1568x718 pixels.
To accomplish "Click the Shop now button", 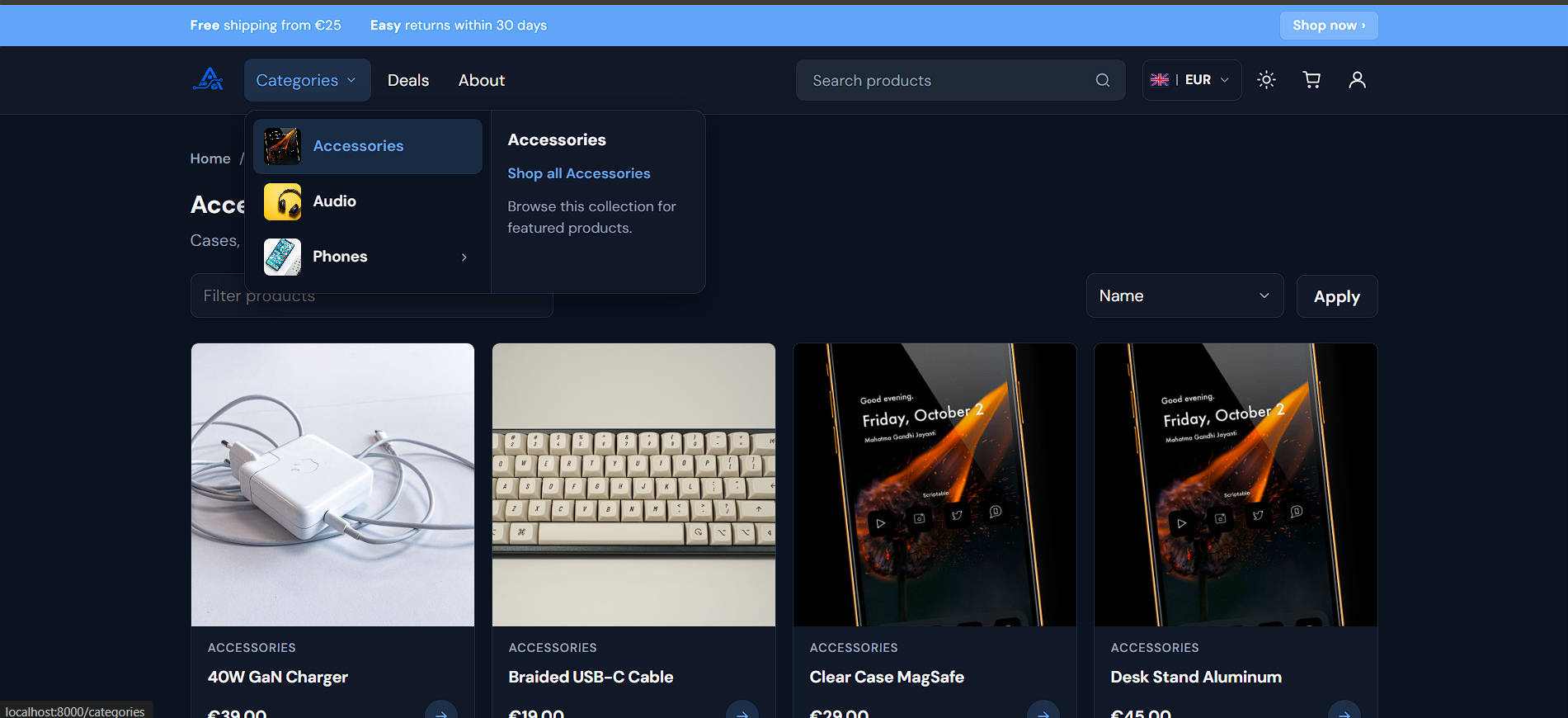I will click(x=1329, y=26).
